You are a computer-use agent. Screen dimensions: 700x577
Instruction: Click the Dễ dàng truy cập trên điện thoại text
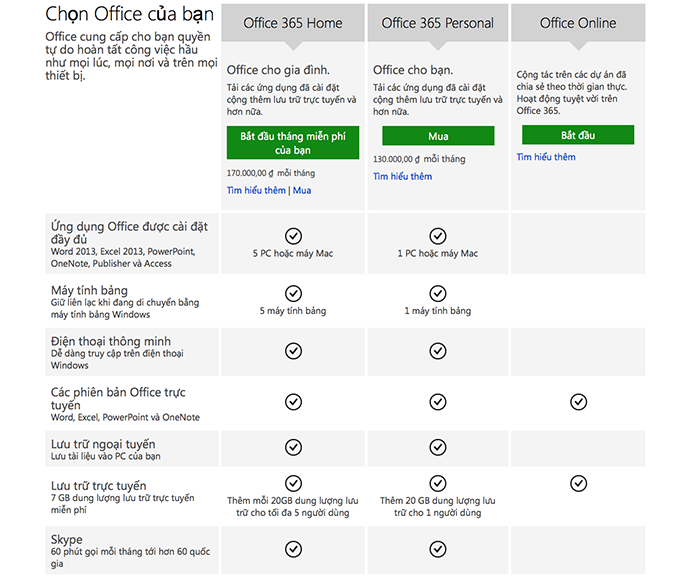point(117,359)
